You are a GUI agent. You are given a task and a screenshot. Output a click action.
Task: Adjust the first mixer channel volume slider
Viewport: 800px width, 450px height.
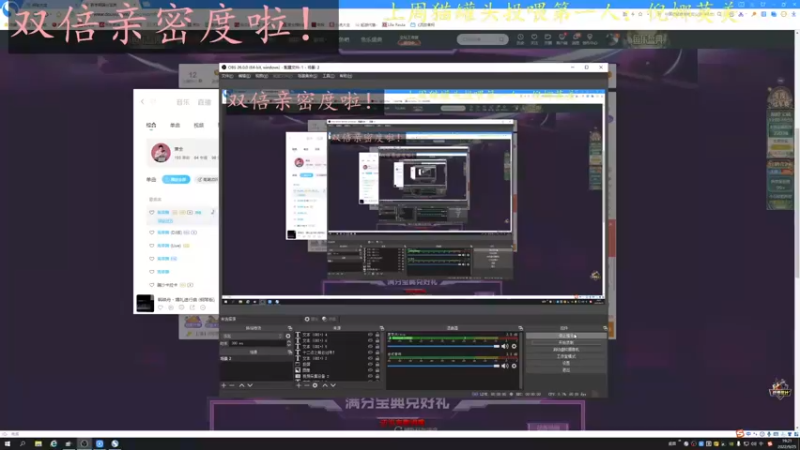[444, 346]
